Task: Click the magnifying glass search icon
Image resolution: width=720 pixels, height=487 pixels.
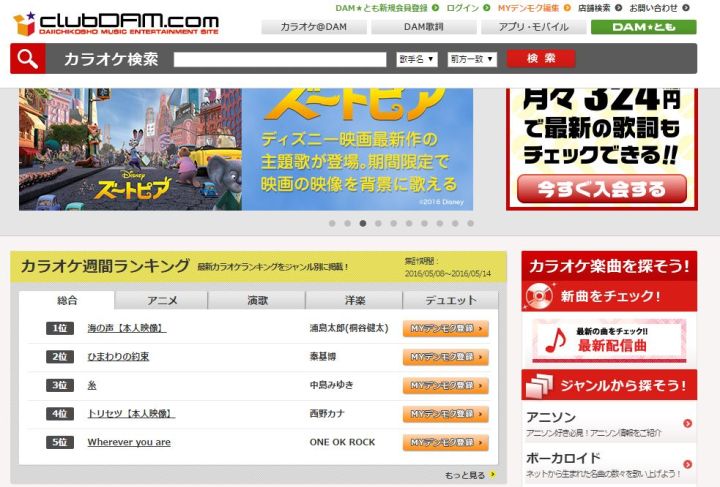Action: pos(29,59)
